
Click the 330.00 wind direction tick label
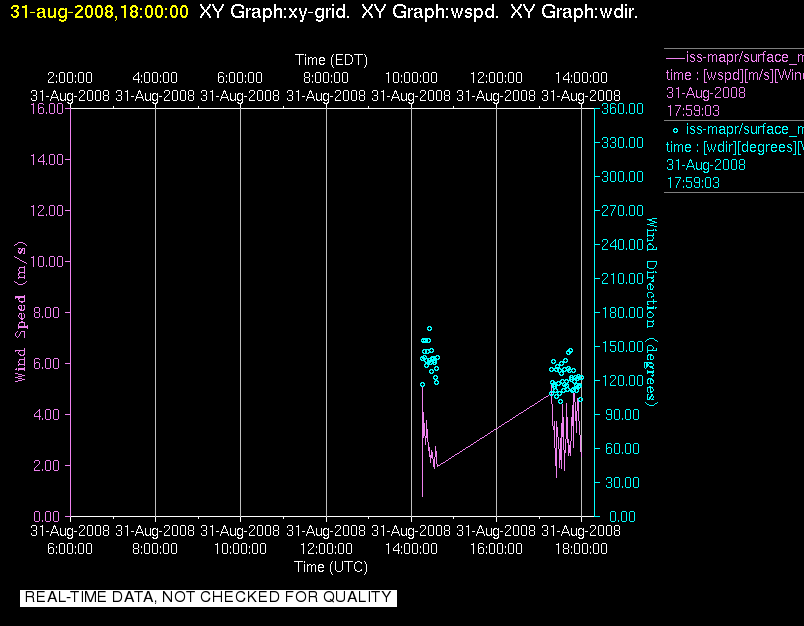(x=622, y=143)
